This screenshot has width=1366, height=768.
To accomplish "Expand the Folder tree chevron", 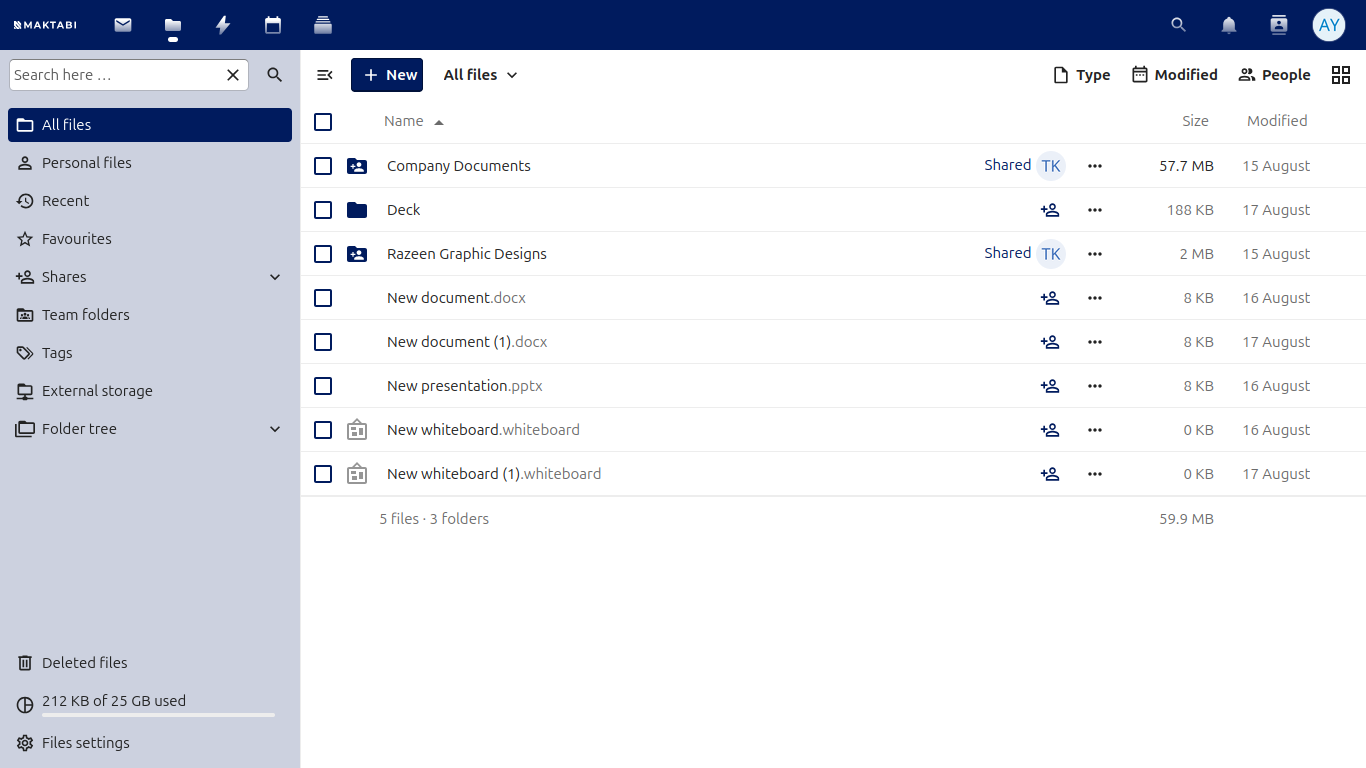I will (x=275, y=429).
